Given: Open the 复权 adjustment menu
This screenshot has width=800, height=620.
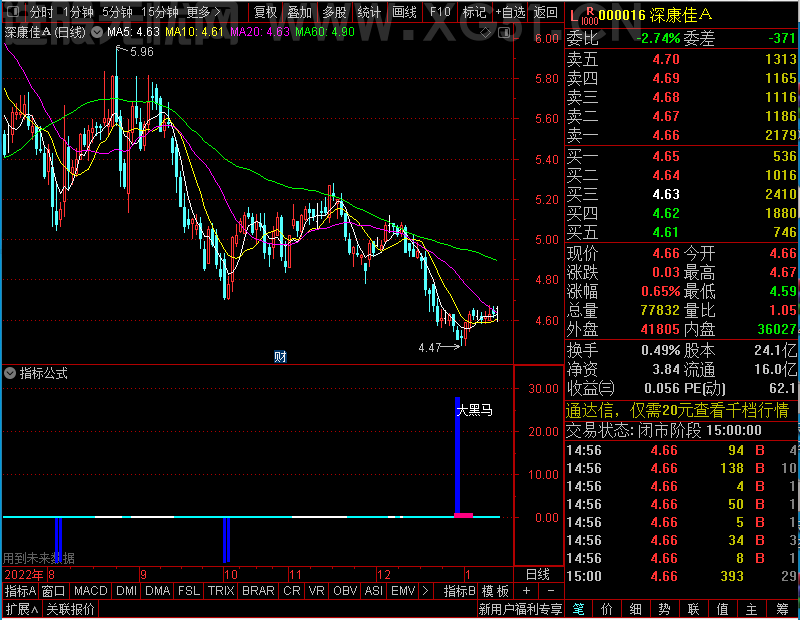Looking at the screenshot, I should tap(265, 12).
